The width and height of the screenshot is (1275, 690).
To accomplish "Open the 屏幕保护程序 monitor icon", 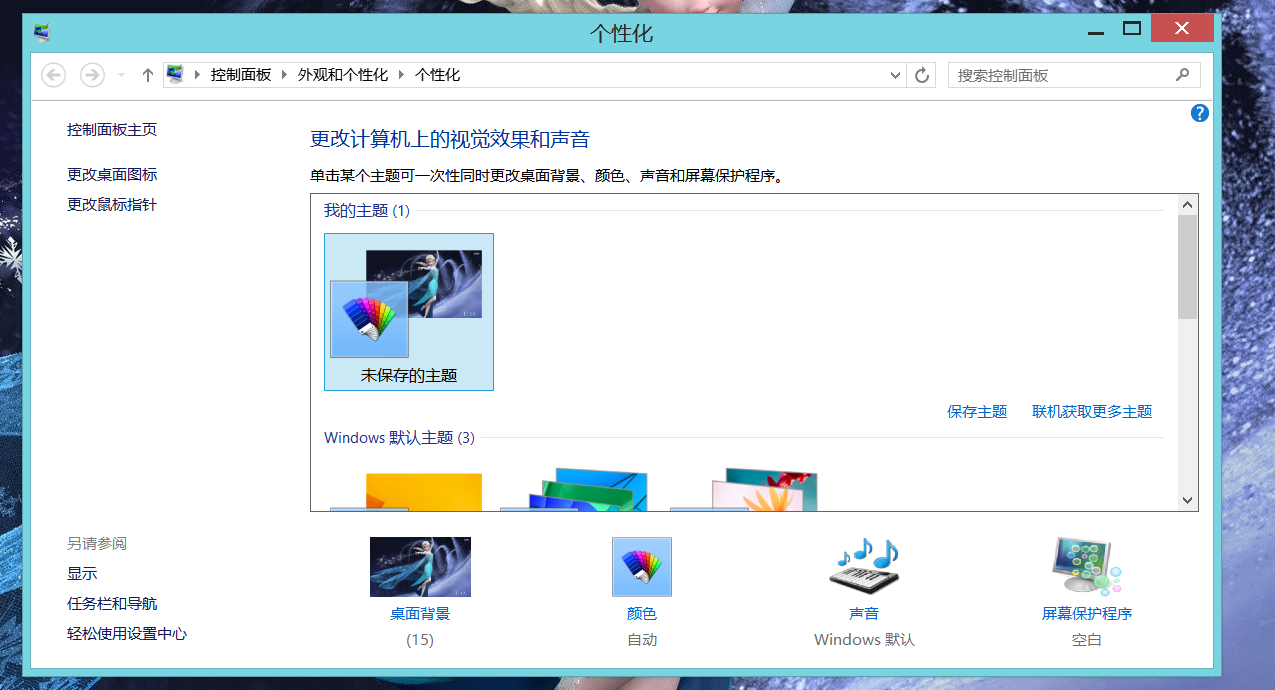I will [1086, 566].
